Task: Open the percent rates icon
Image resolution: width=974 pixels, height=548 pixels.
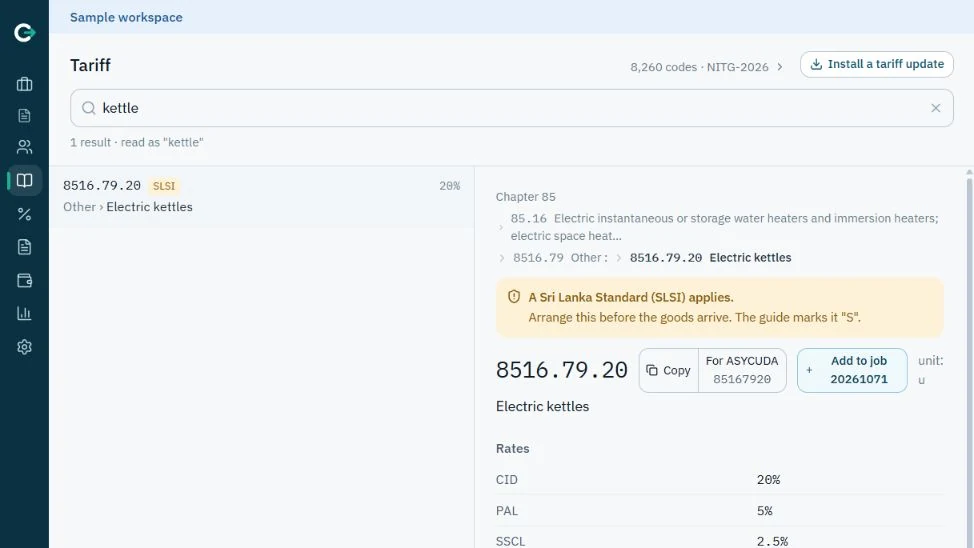Action: pyautogui.click(x=24, y=214)
